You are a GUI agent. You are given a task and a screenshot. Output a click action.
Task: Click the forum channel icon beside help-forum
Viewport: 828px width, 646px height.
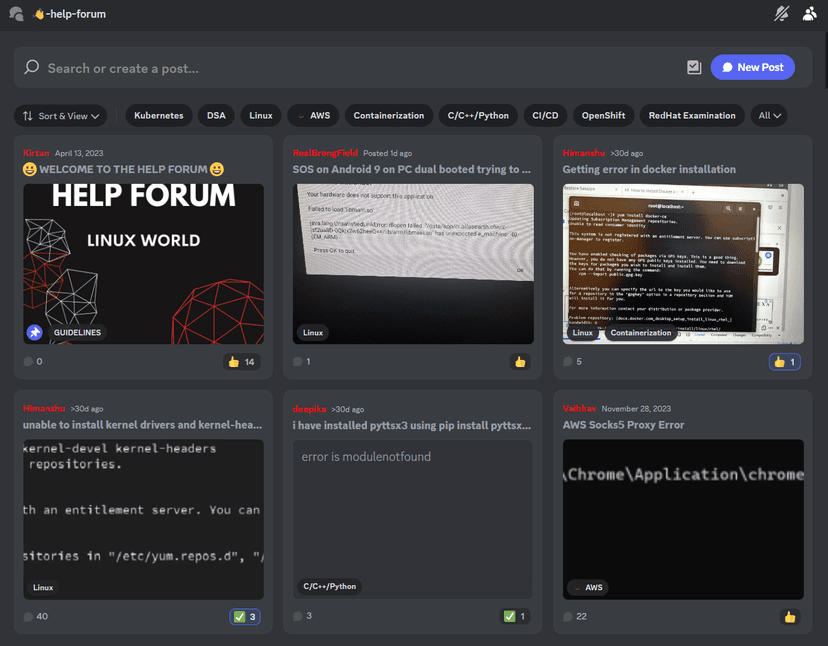[x=16, y=14]
